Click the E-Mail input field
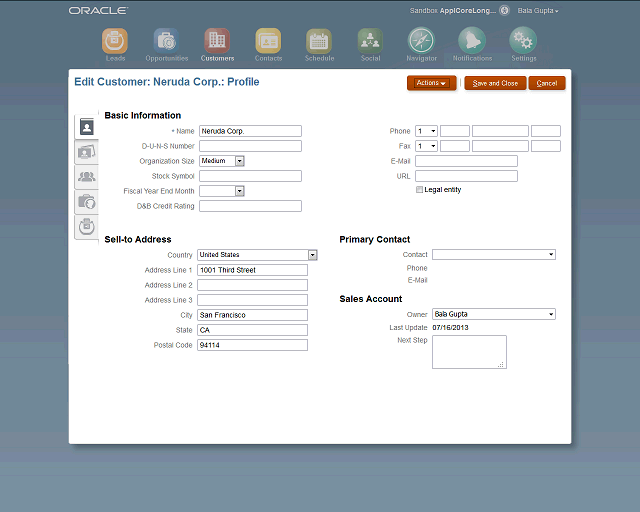 (466, 161)
